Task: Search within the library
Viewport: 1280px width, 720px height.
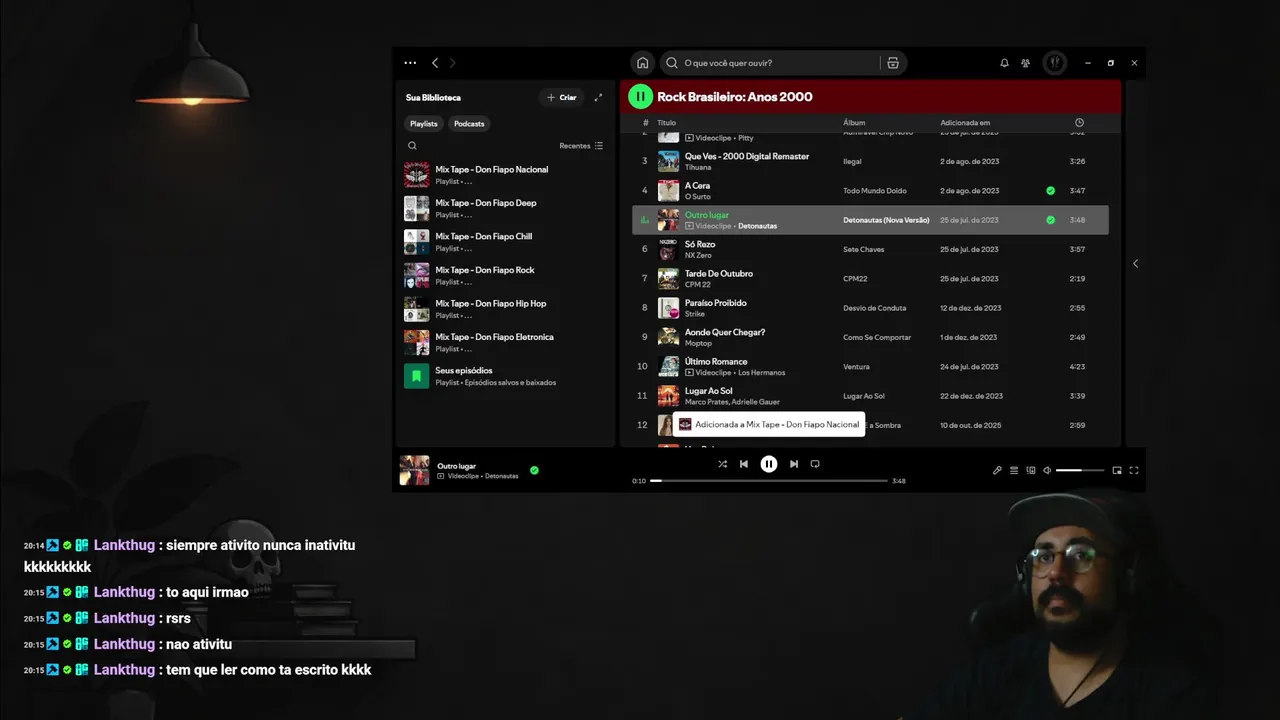Action: 412,146
